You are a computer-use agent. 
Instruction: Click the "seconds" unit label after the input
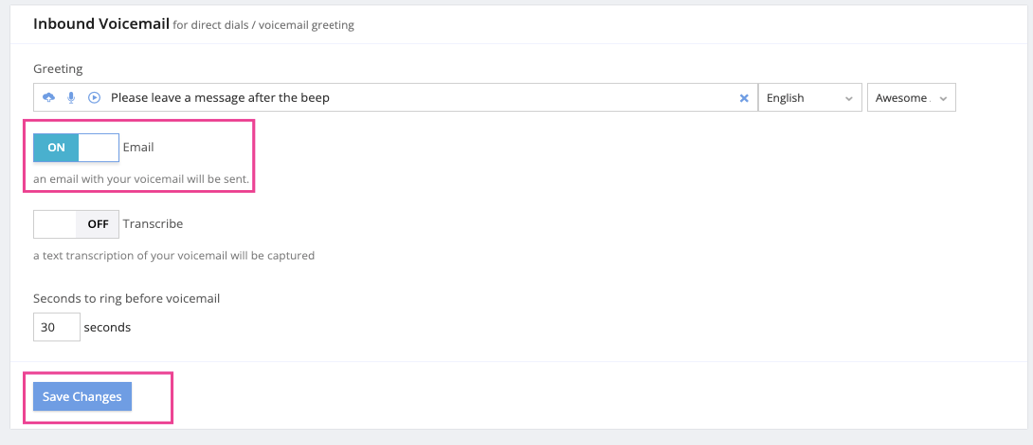(x=107, y=327)
